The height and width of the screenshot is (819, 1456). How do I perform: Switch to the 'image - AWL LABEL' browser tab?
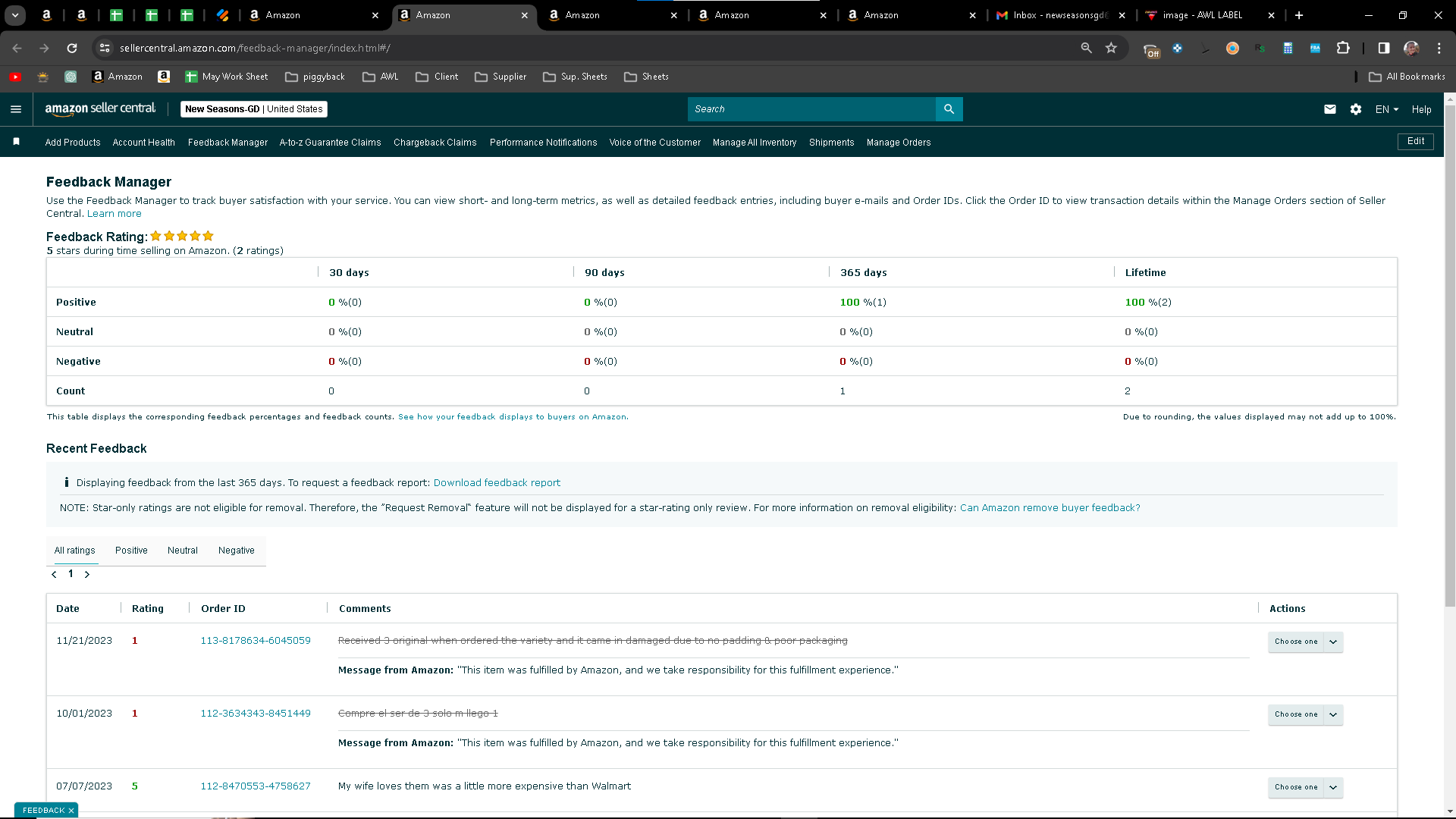[x=1210, y=15]
